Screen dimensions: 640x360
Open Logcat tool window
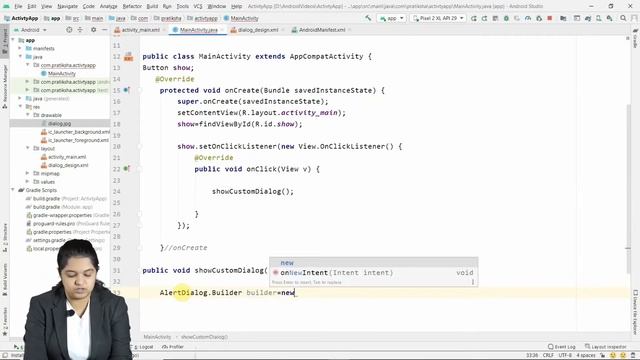[143, 347]
